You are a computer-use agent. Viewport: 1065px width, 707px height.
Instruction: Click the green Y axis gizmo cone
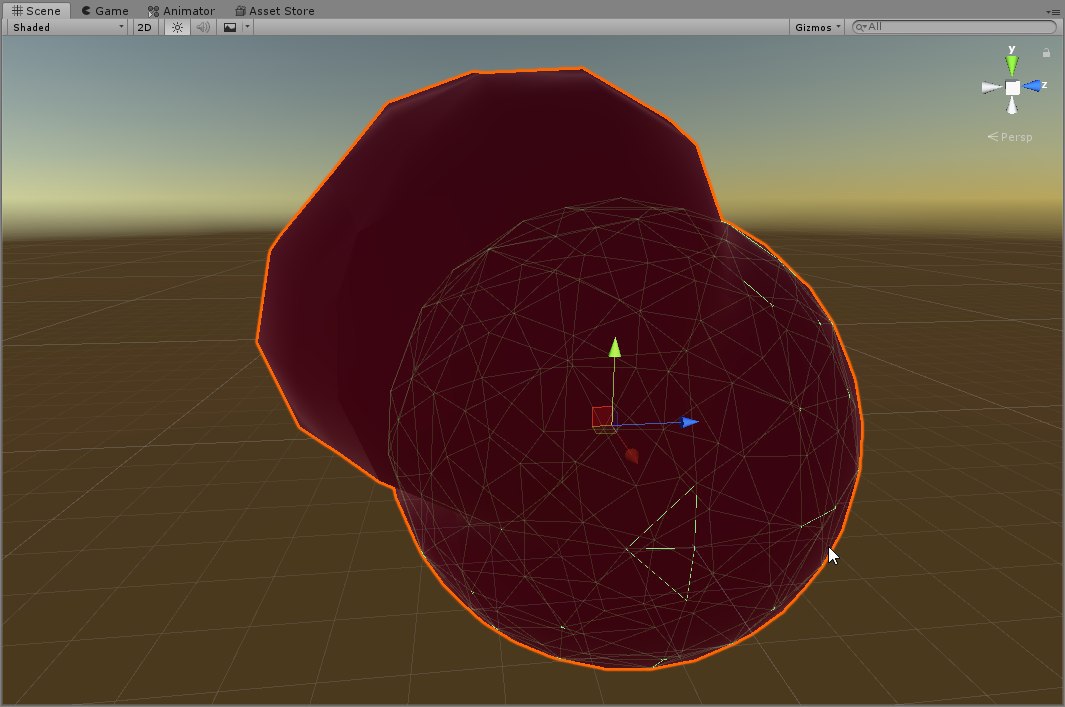tap(1012, 64)
